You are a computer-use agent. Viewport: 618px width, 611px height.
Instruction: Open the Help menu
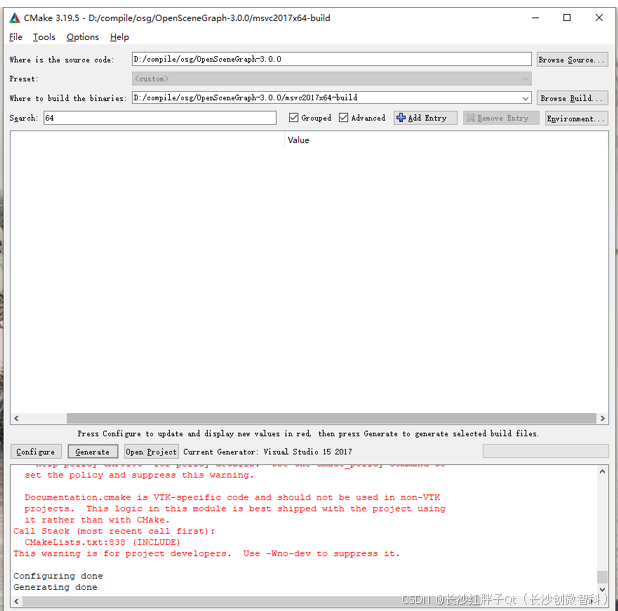point(119,37)
